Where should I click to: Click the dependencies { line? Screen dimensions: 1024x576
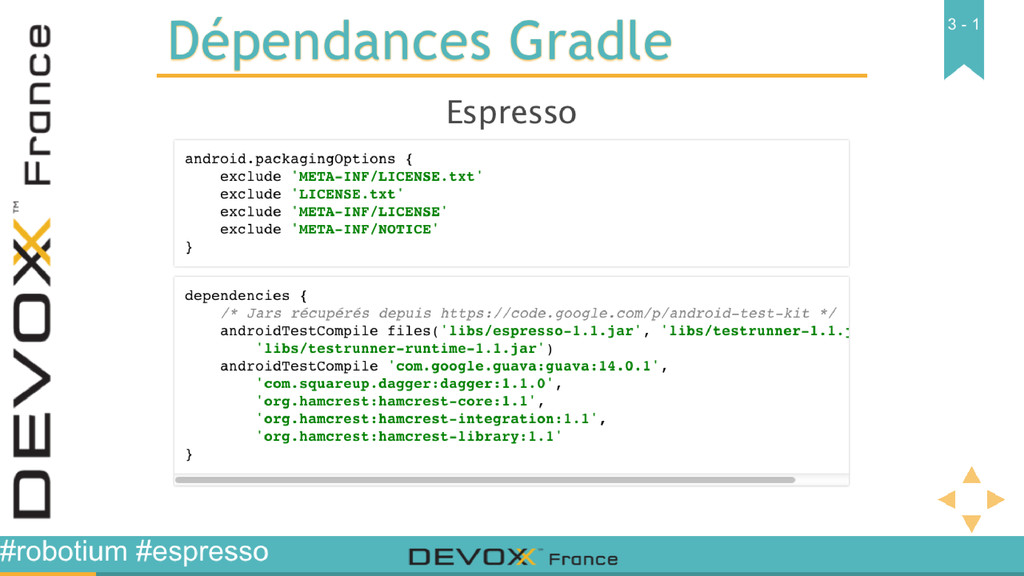click(246, 295)
